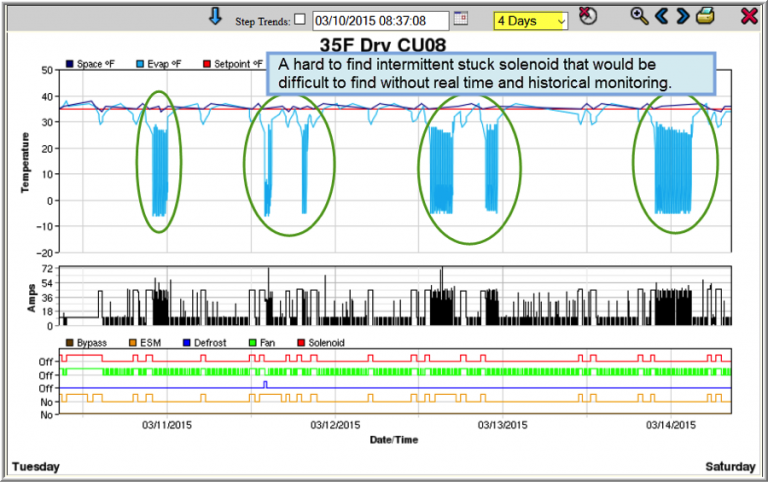Close the trend window with red X
This screenshot has height=482, width=768.
point(749,16)
